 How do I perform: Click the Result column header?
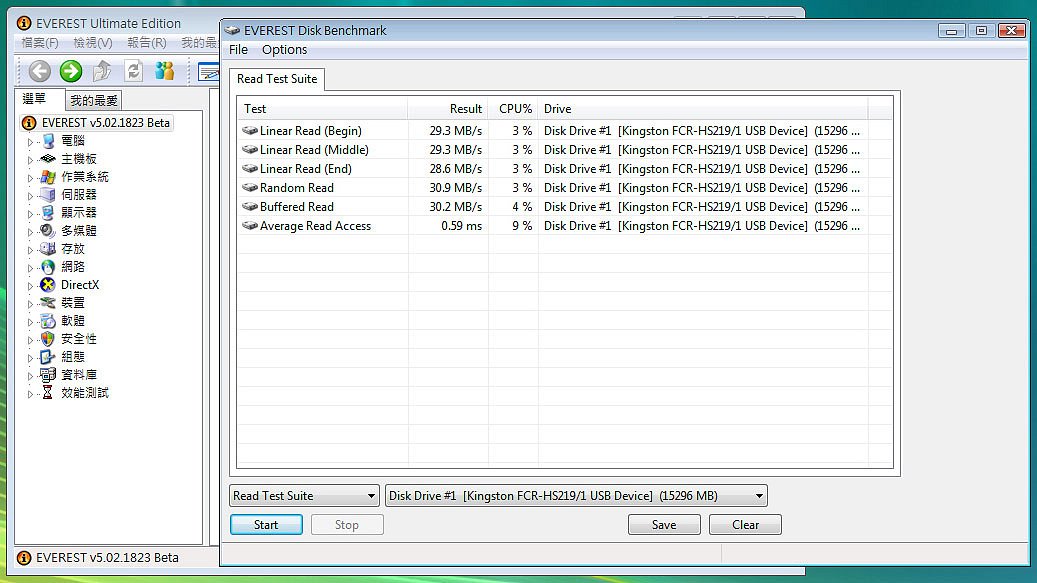click(448, 108)
